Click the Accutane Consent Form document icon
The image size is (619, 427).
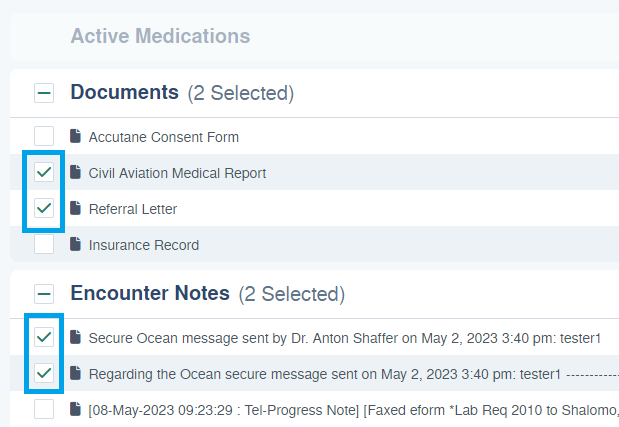(x=76, y=136)
